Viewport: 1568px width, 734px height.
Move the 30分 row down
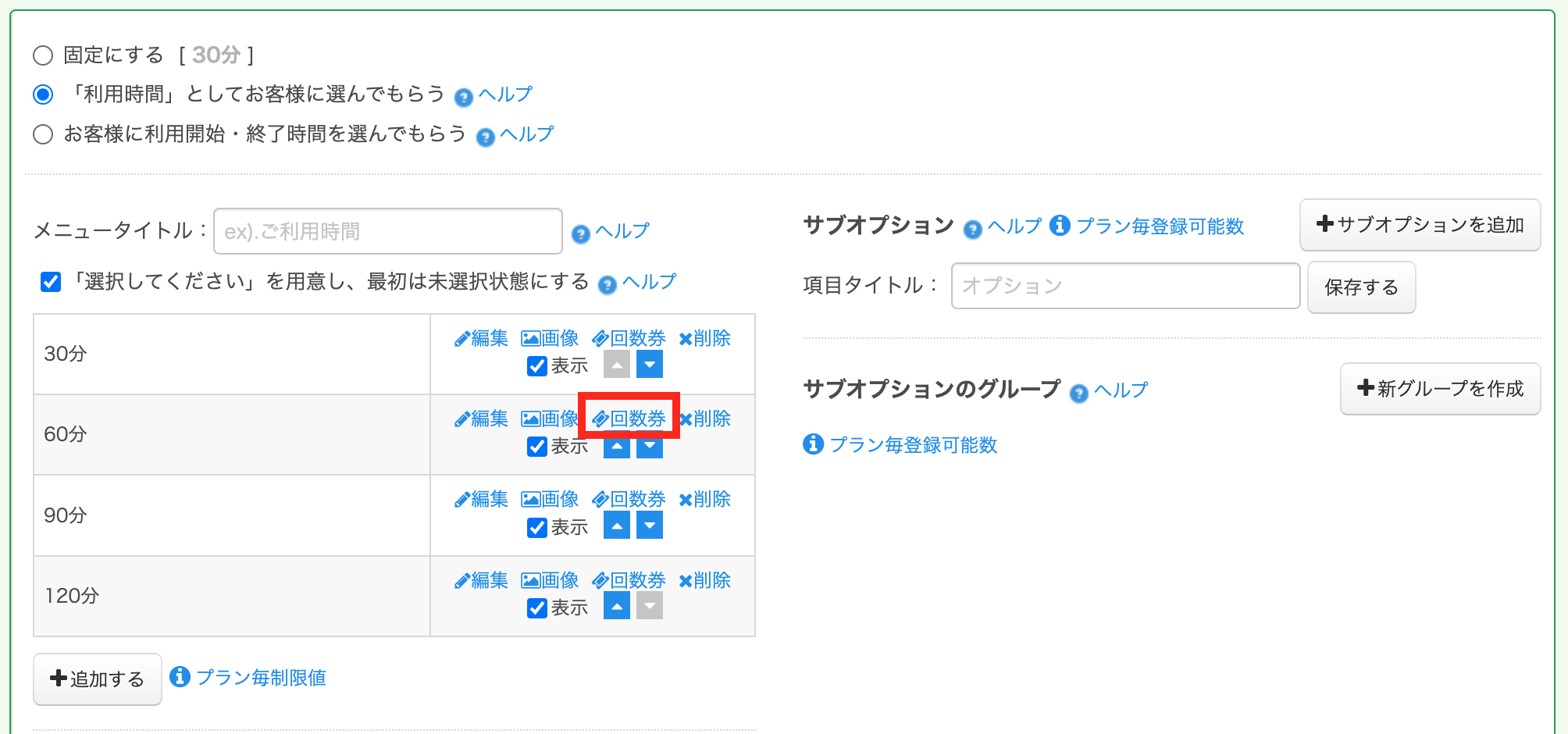(x=649, y=365)
